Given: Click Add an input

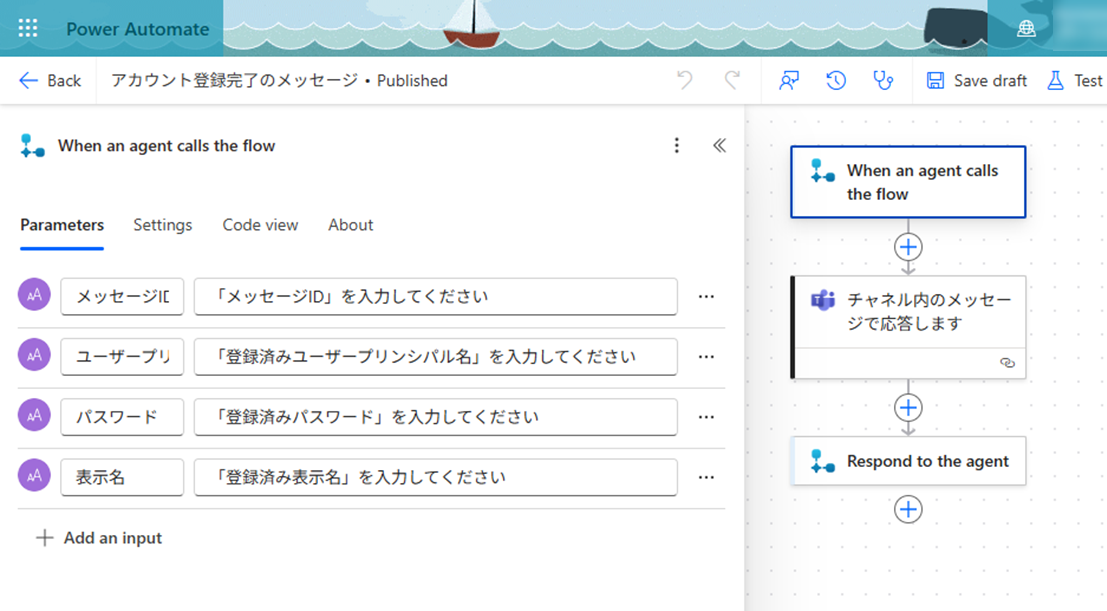Looking at the screenshot, I should pos(99,538).
